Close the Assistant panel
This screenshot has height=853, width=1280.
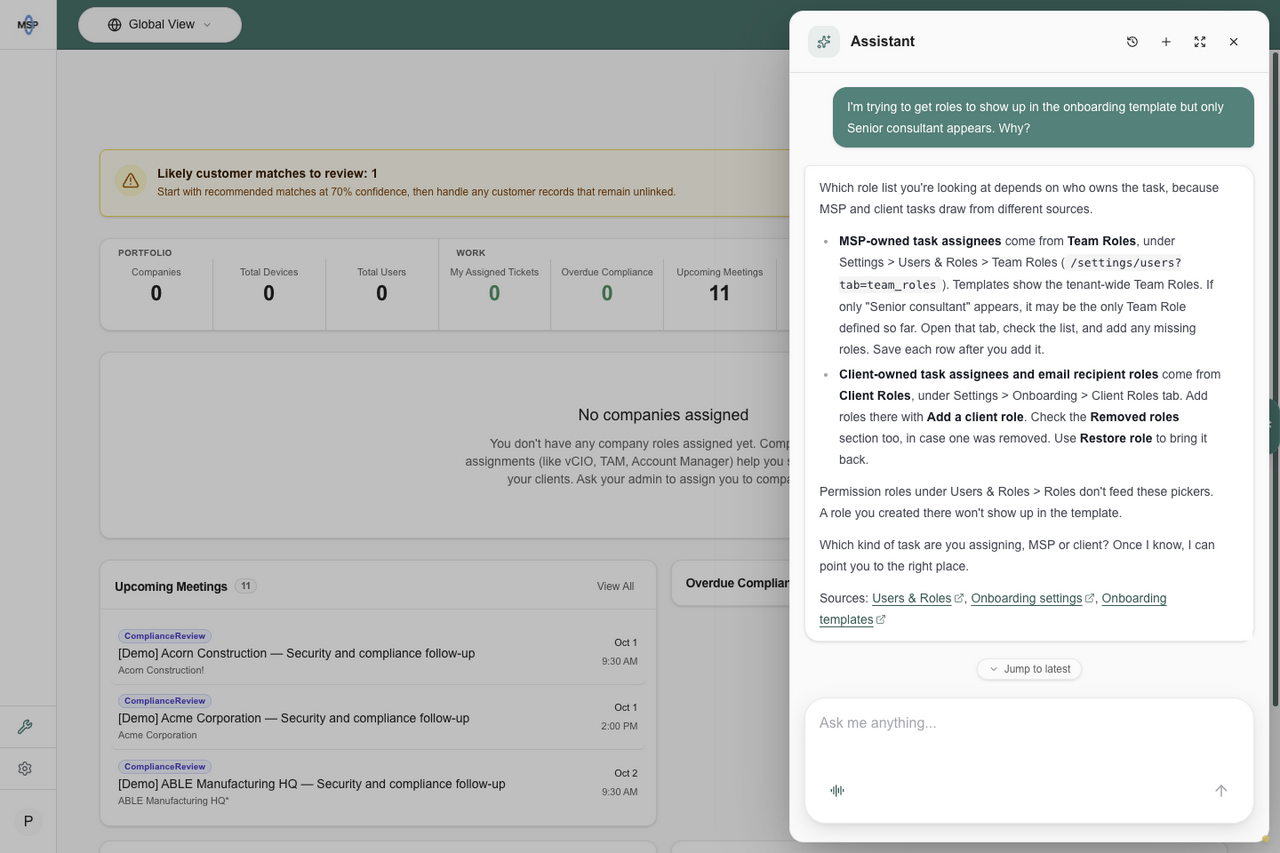click(x=1234, y=42)
